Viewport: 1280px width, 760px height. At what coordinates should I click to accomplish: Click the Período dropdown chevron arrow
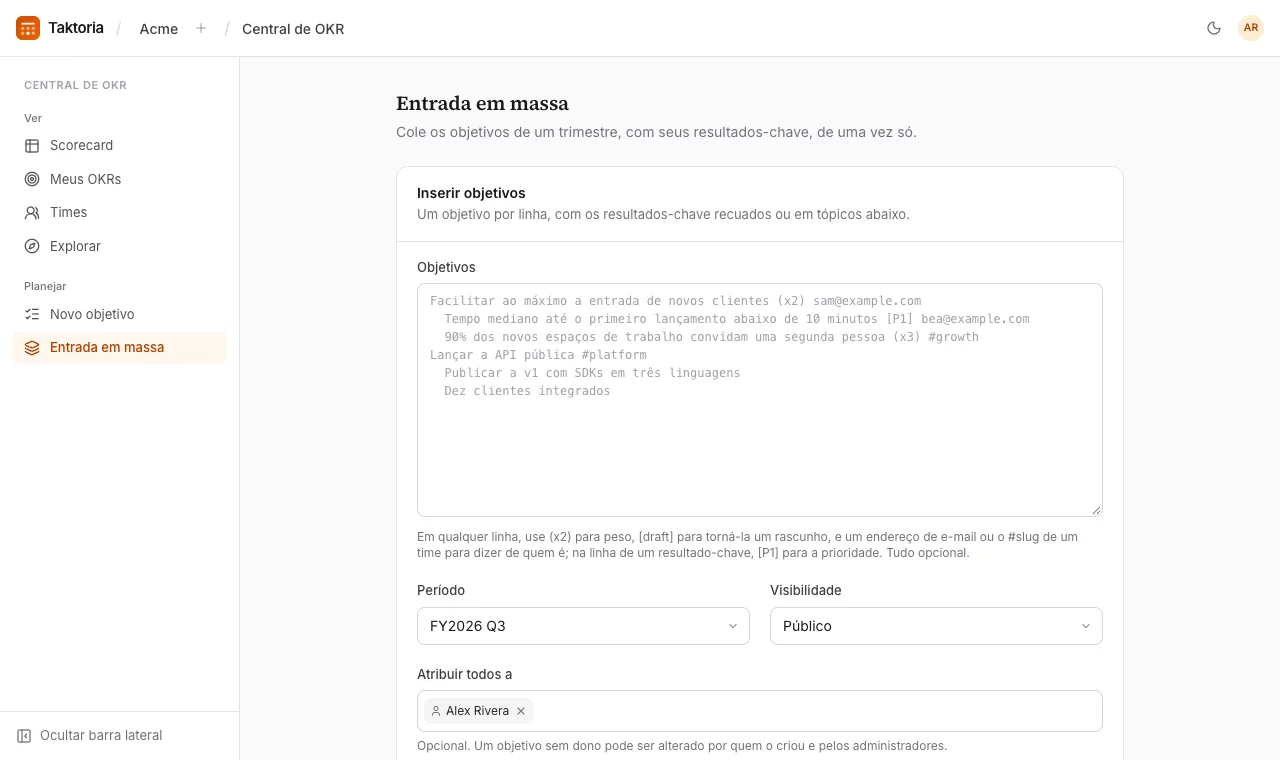(732, 626)
